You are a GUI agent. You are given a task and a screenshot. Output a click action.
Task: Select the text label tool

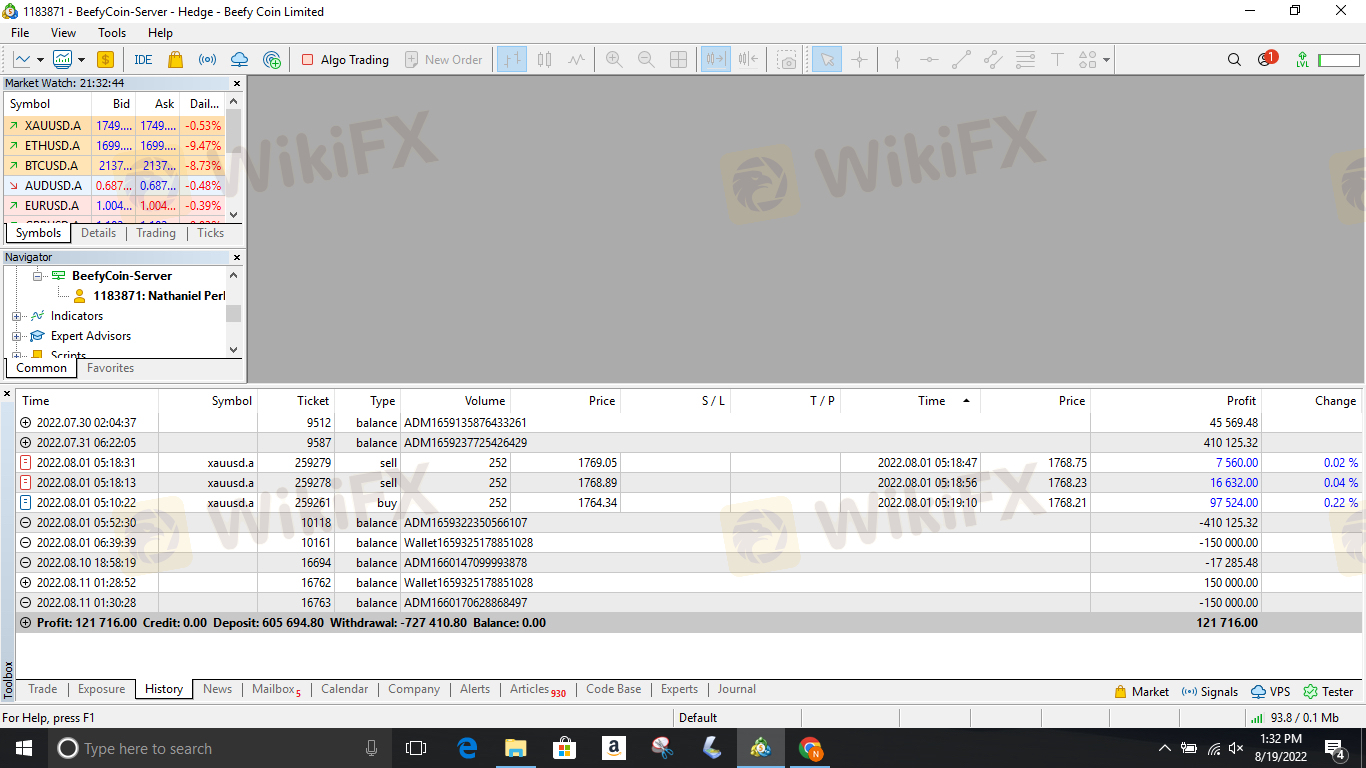1057,60
